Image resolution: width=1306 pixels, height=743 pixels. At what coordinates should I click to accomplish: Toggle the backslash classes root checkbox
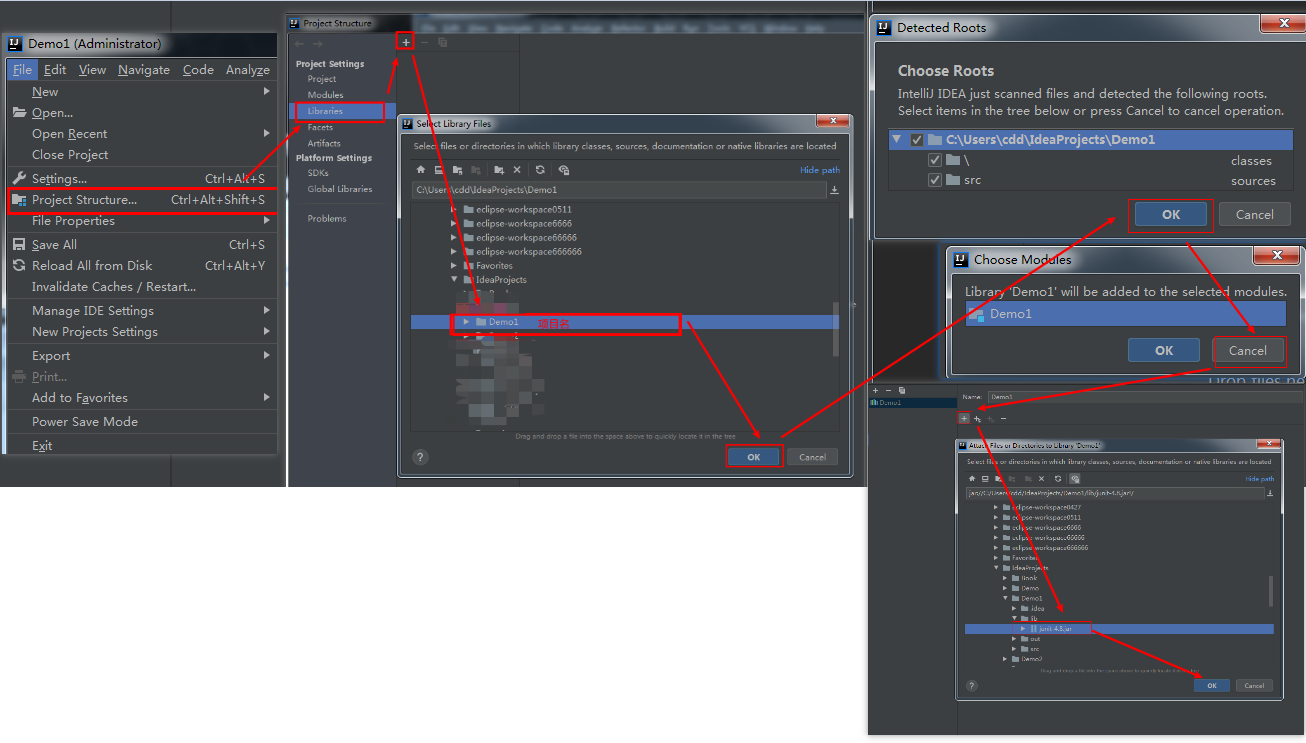[x=935, y=160]
